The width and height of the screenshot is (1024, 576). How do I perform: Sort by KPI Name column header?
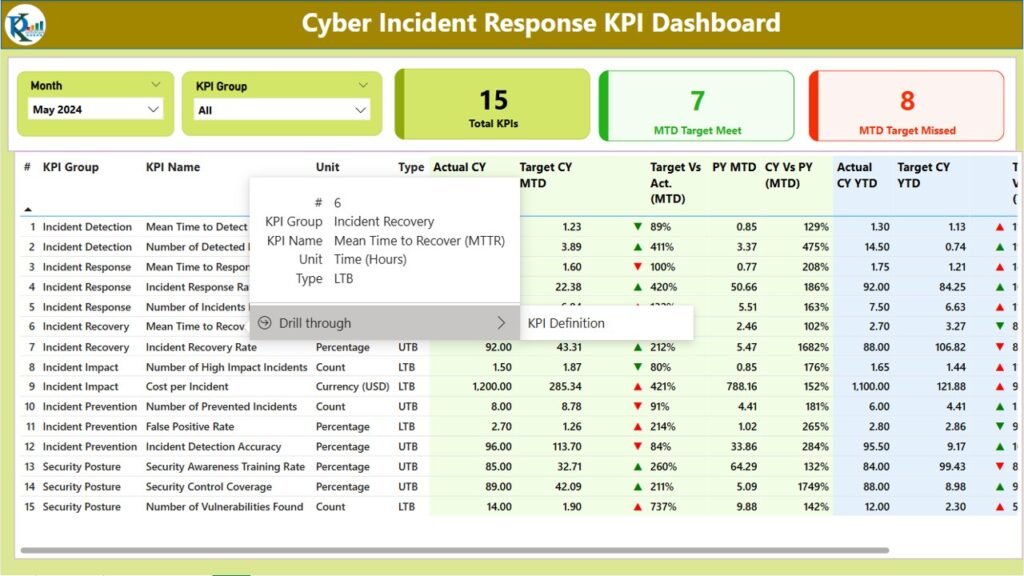click(172, 167)
